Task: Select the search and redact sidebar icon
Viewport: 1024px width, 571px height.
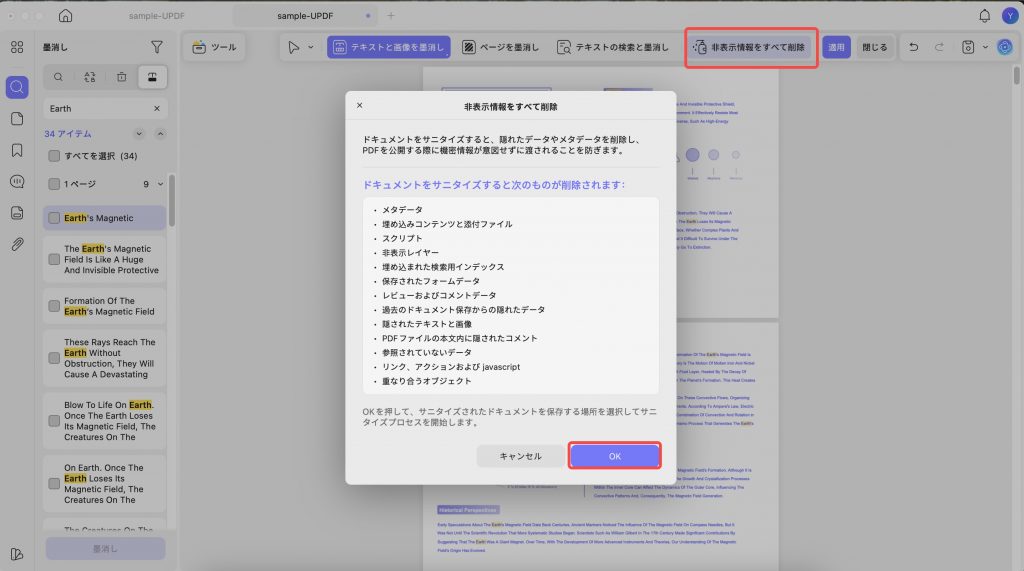Action: click(17, 87)
